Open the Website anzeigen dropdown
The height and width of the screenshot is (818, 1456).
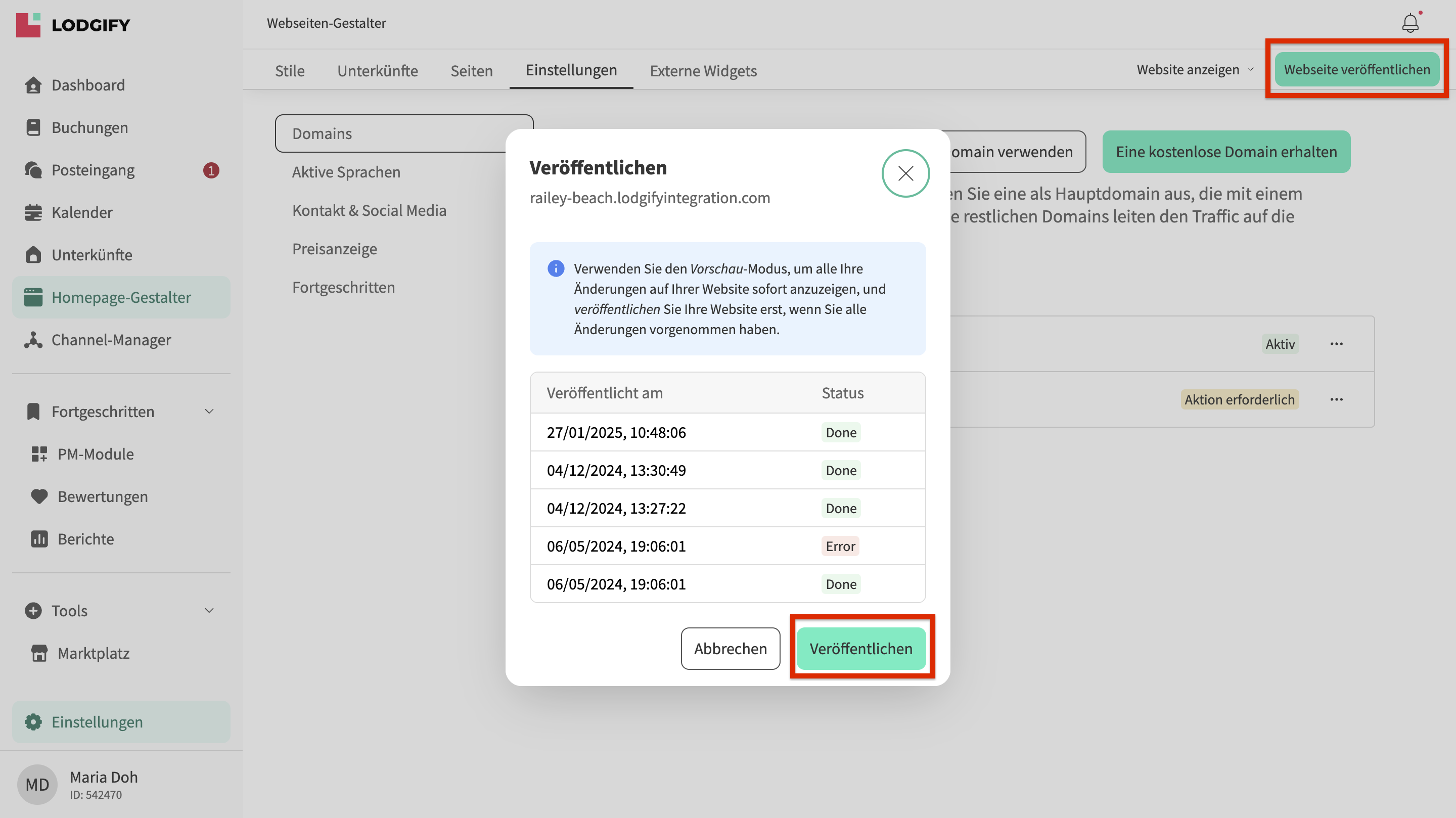point(1195,70)
